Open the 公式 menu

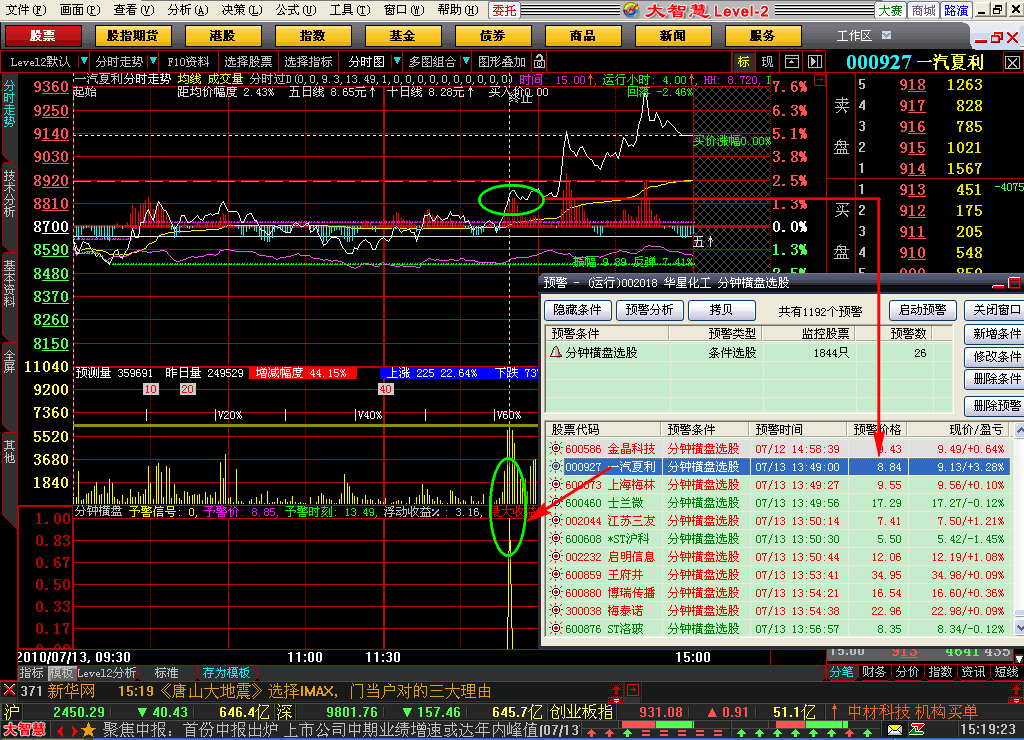coord(295,10)
